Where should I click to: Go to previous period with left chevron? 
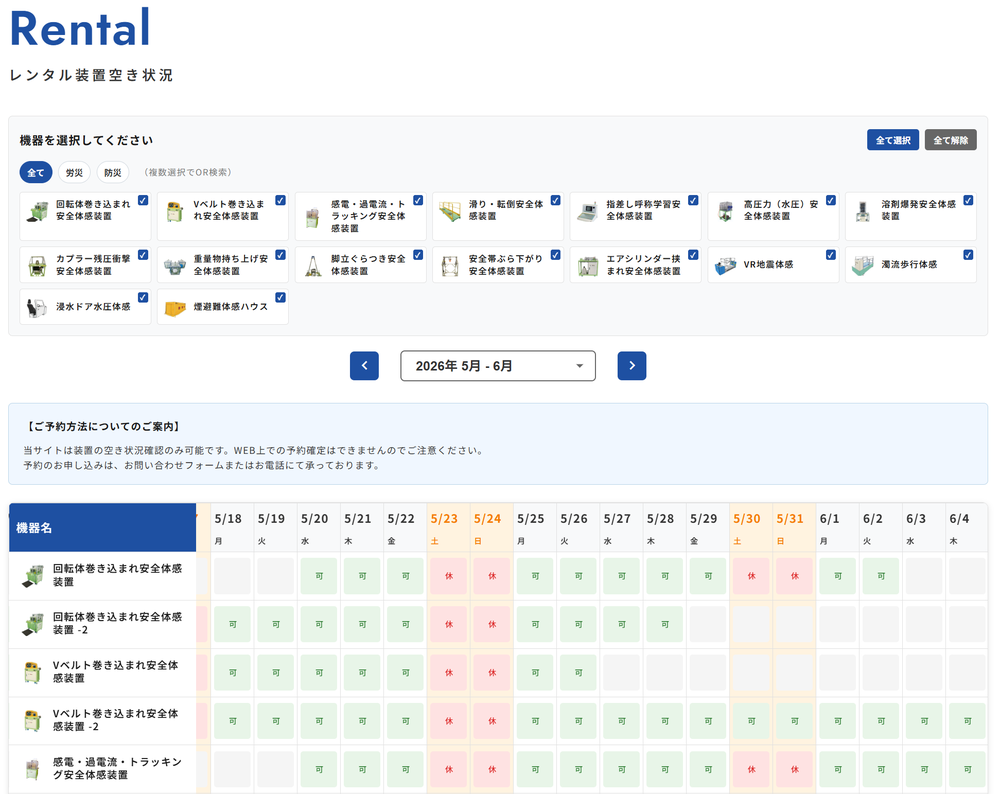[x=364, y=366]
